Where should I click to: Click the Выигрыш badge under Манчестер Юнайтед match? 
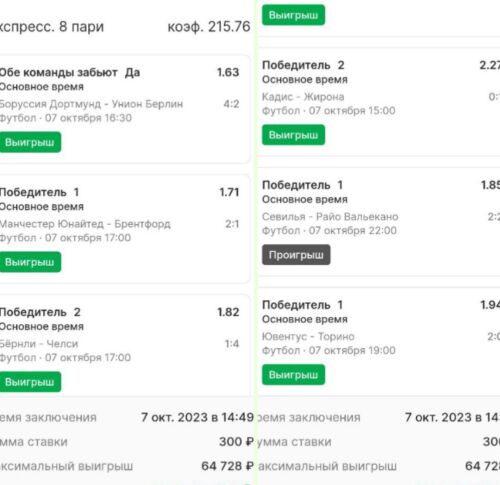(30, 262)
